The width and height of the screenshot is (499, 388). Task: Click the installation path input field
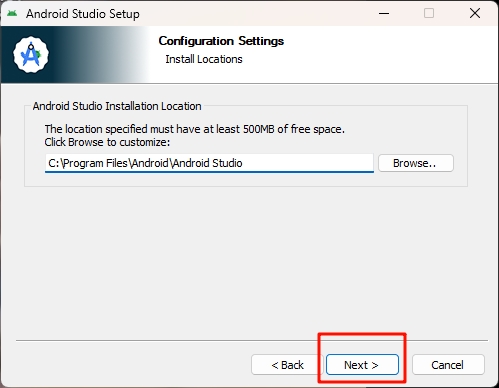(x=209, y=163)
